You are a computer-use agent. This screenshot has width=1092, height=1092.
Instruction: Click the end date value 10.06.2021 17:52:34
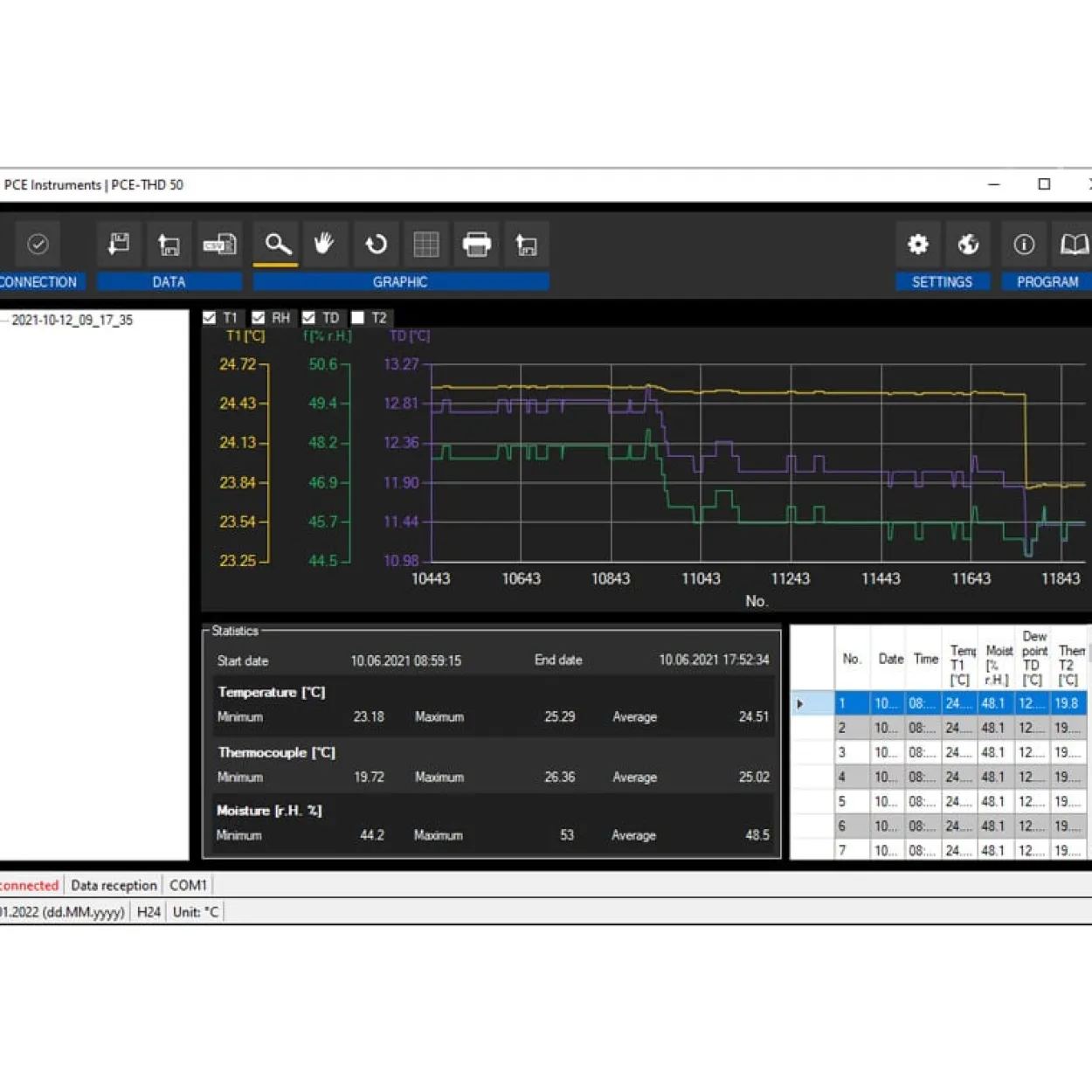coord(714,660)
